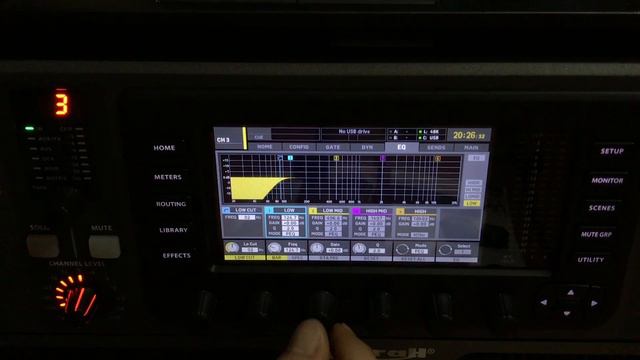
Task: Select the 20:26 clock display
Action: pyautogui.click(x=469, y=136)
